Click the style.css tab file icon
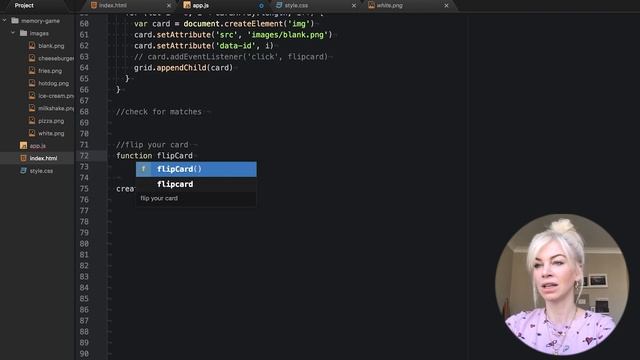 click(279, 5)
